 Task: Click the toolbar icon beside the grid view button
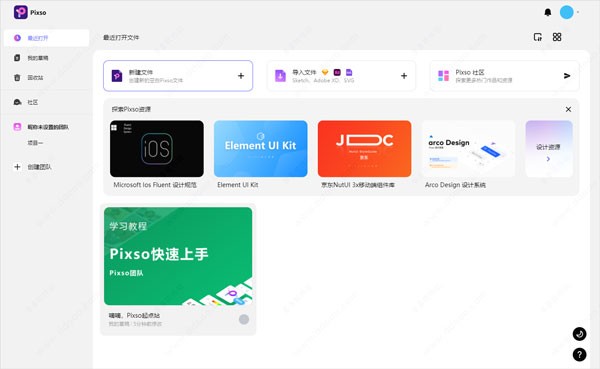[538, 37]
